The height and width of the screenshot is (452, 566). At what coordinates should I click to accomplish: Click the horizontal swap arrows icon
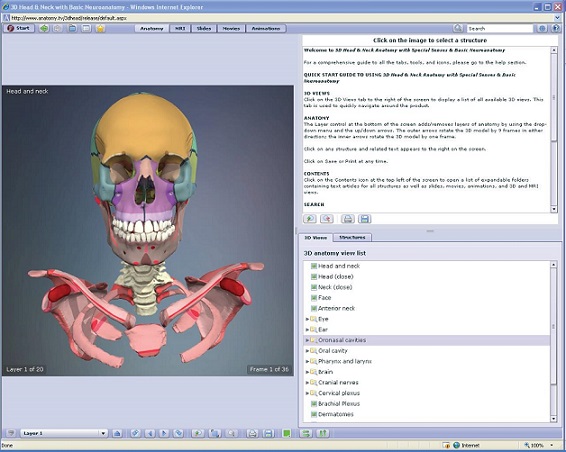pos(306,433)
